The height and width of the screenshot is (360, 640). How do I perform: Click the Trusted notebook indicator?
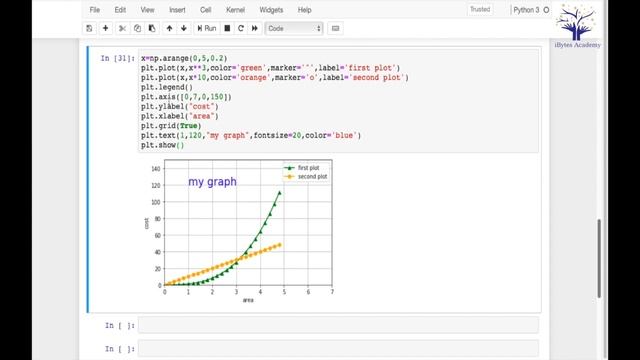(480, 9)
